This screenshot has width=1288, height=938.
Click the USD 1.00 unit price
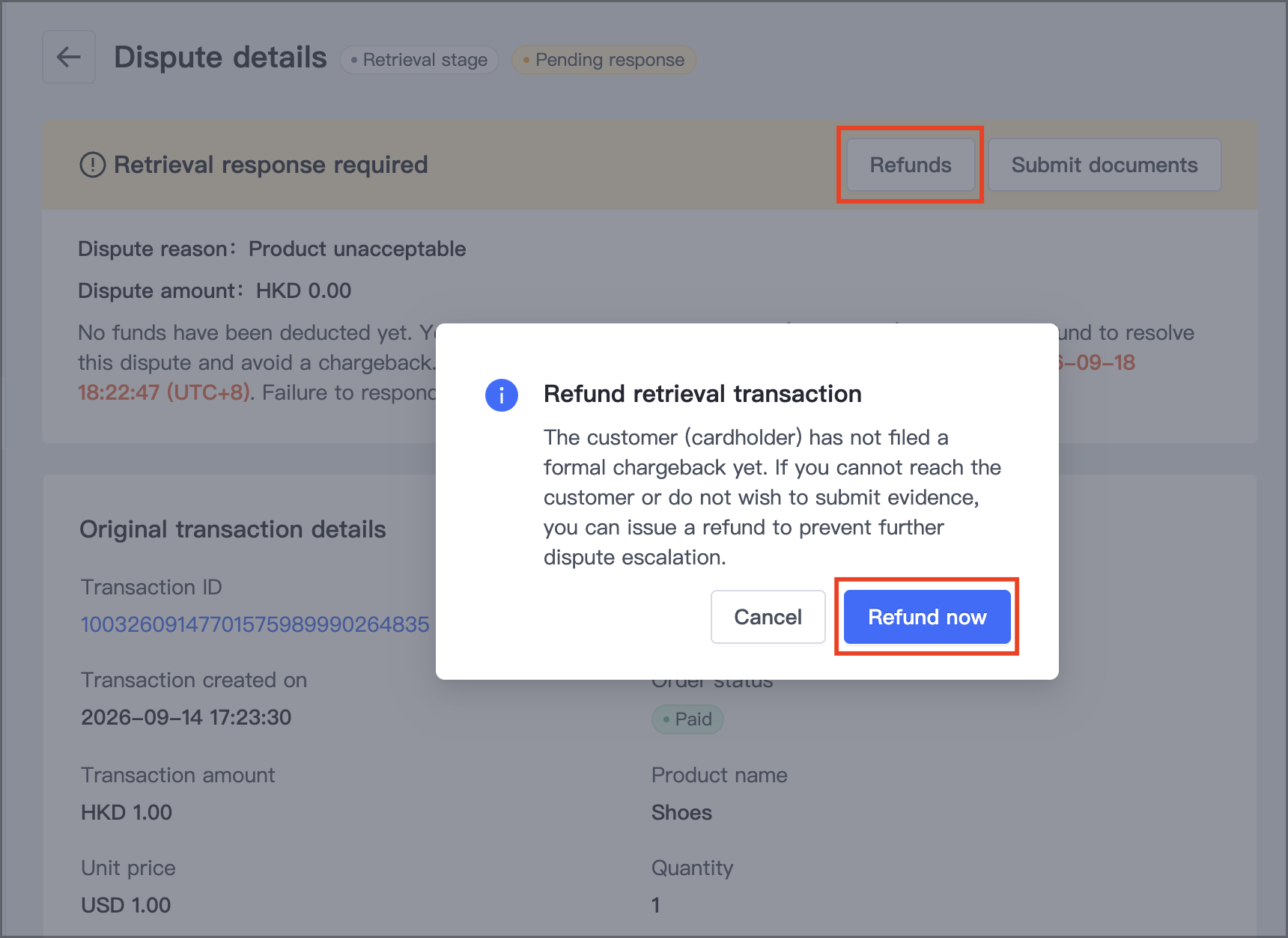(x=126, y=905)
